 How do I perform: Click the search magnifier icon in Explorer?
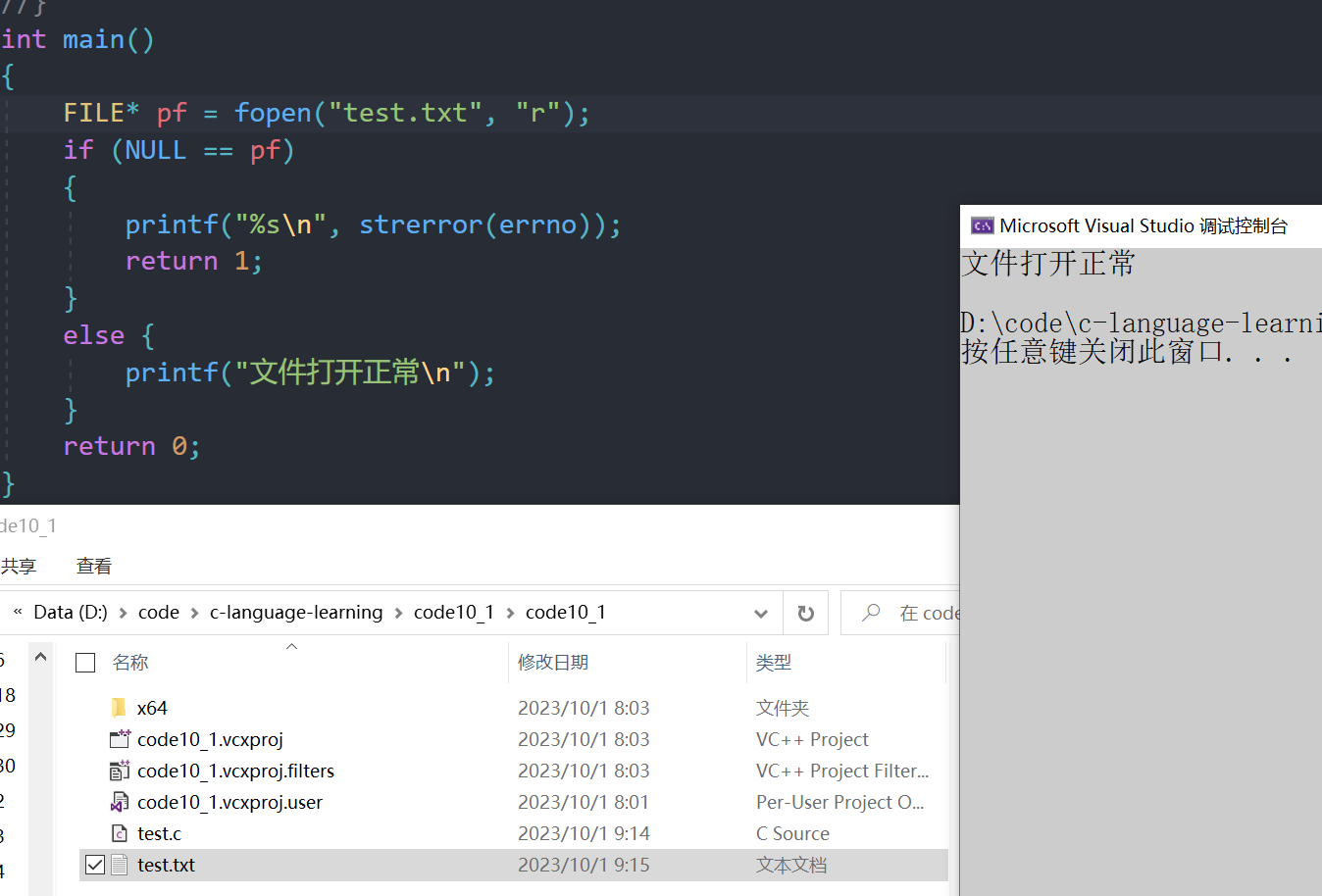pos(871,613)
